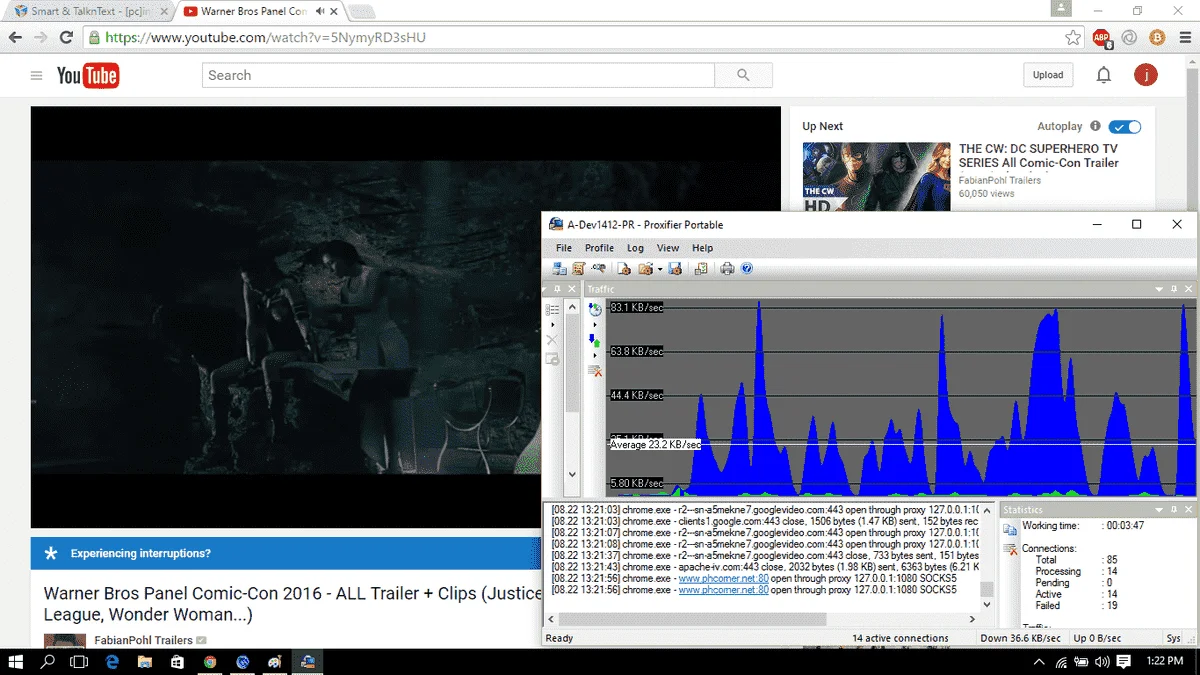This screenshot has width=1200, height=675.
Task: Open the Windows Start menu
Action: pyautogui.click(x=17, y=661)
